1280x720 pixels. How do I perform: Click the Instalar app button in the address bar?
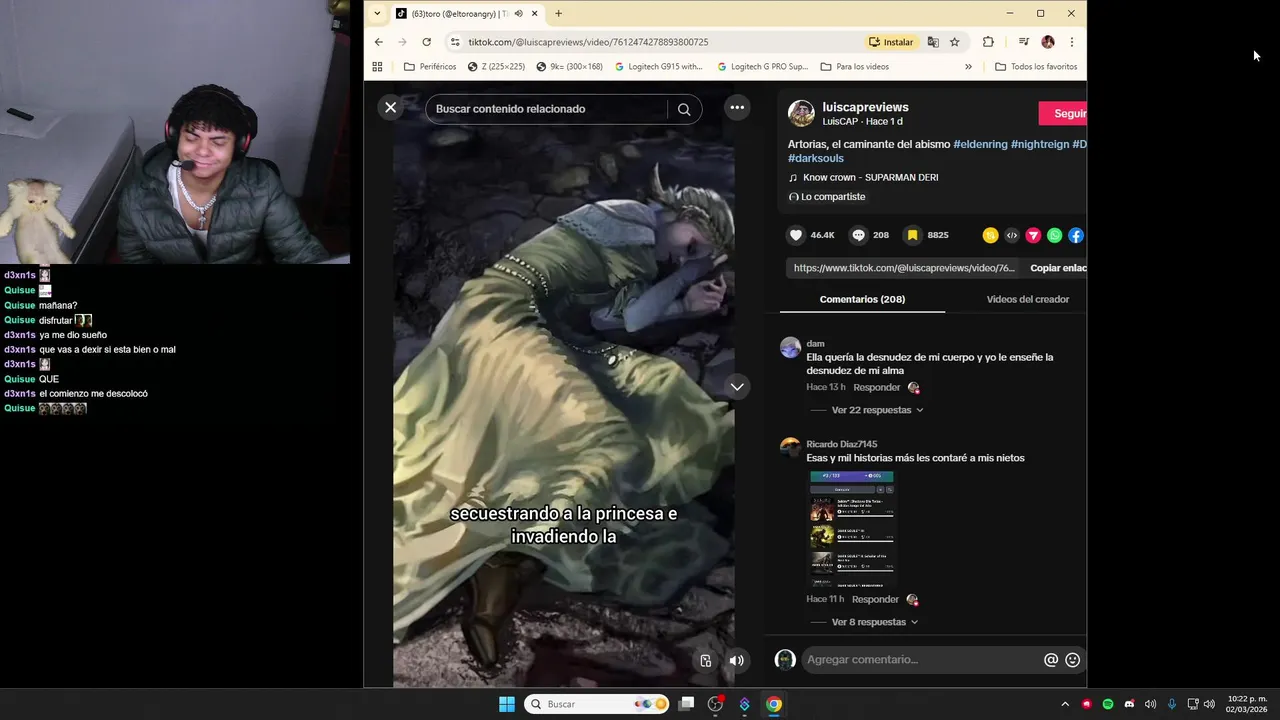point(891,42)
